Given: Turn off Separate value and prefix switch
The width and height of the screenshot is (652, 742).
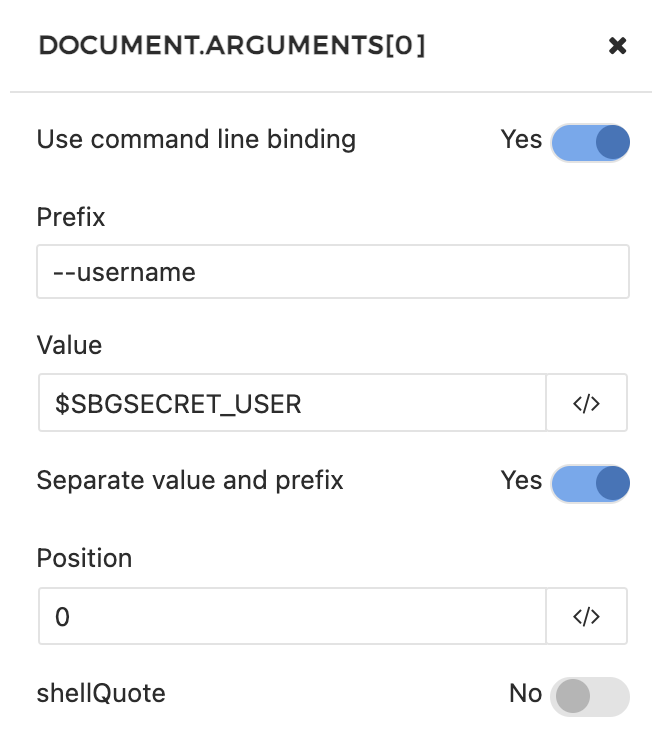Looking at the screenshot, I should coord(590,483).
